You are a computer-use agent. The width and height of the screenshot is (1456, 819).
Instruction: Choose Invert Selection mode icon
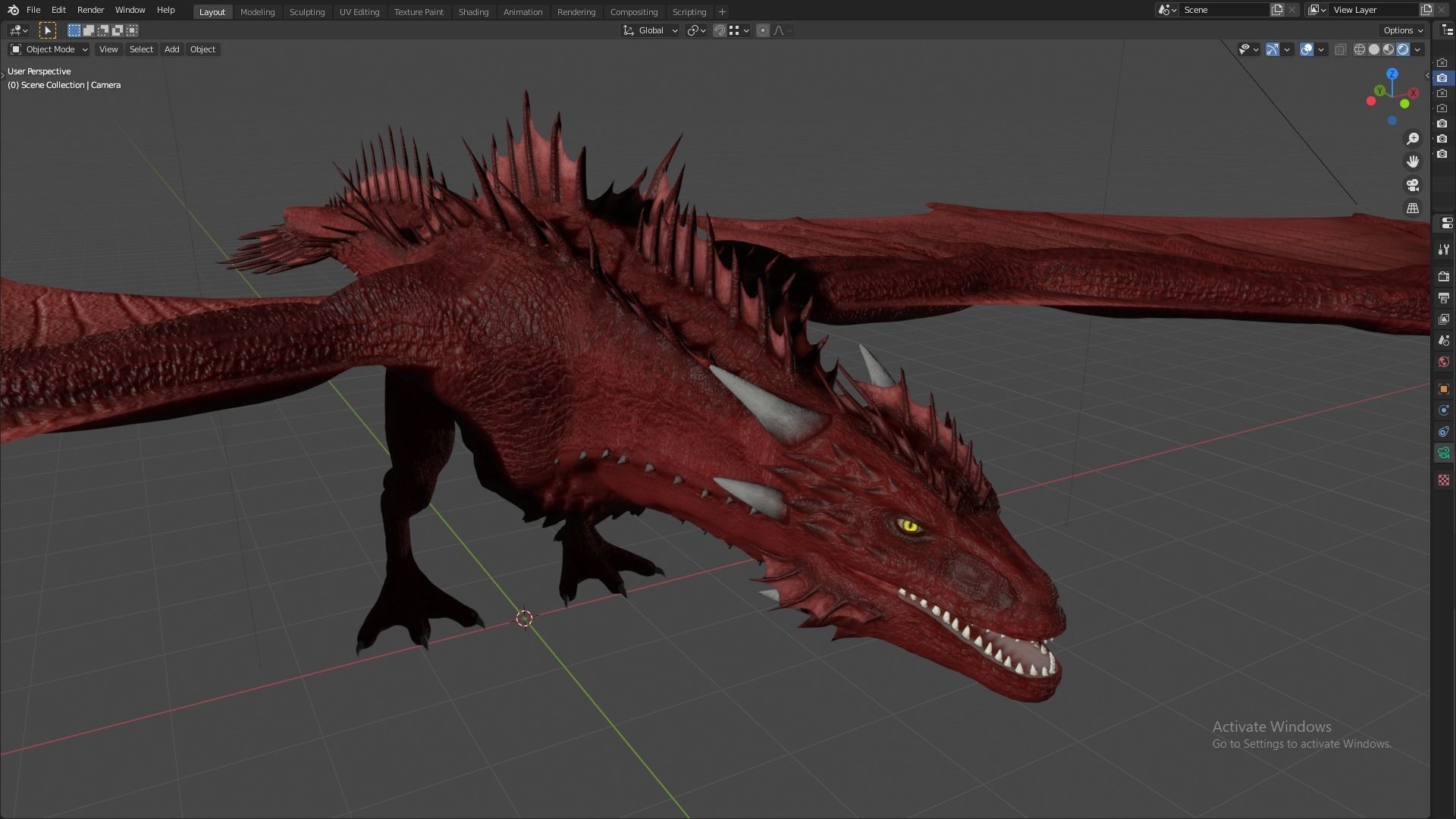(118, 30)
